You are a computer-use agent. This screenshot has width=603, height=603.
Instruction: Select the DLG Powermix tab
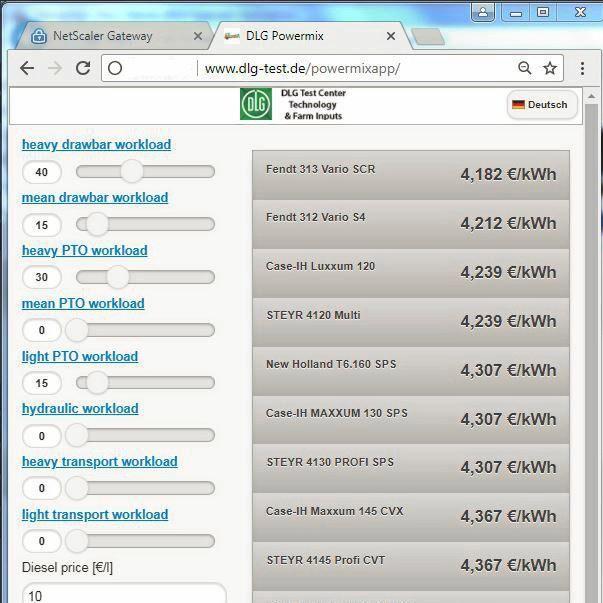(300, 36)
